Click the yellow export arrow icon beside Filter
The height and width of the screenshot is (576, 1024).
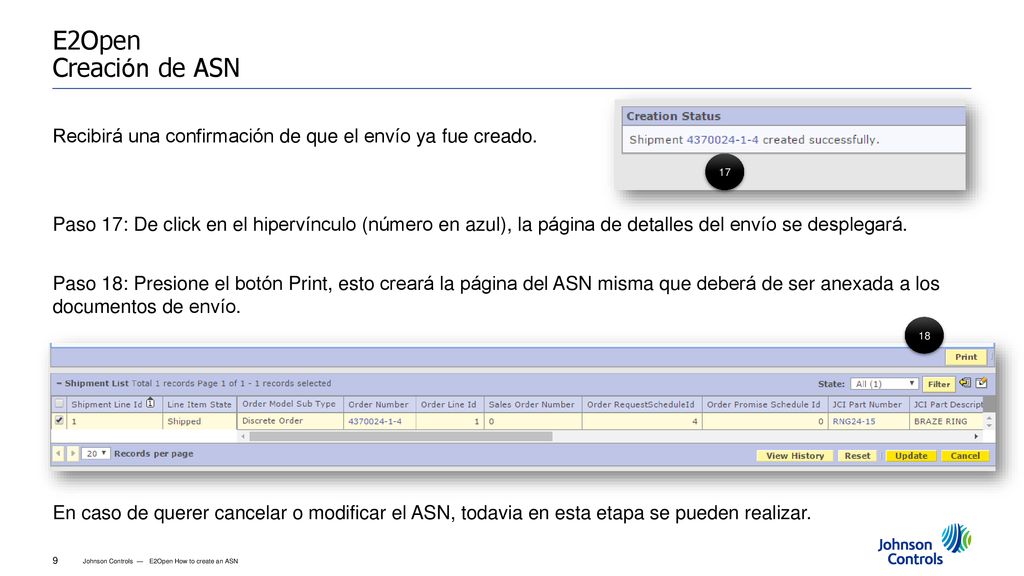pos(965,383)
